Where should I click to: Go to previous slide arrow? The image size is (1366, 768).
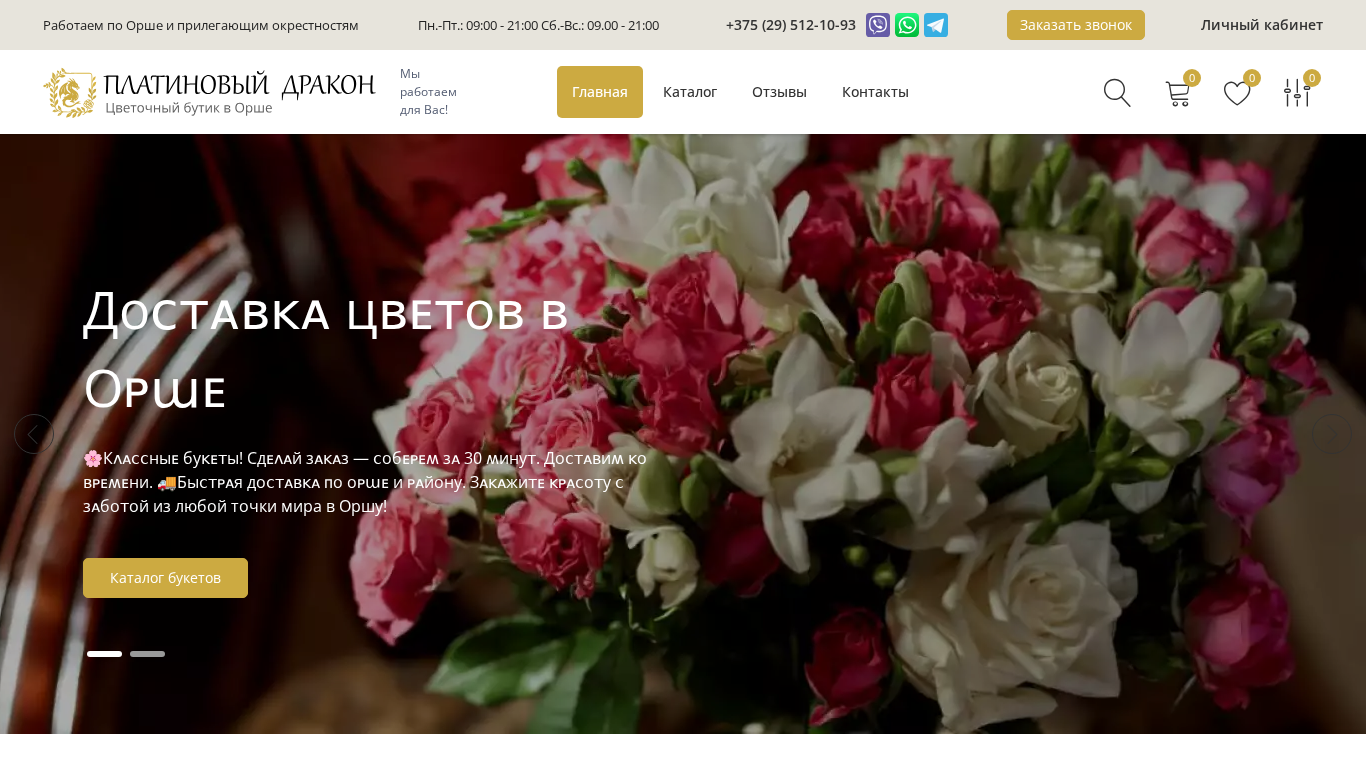click(34, 434)
